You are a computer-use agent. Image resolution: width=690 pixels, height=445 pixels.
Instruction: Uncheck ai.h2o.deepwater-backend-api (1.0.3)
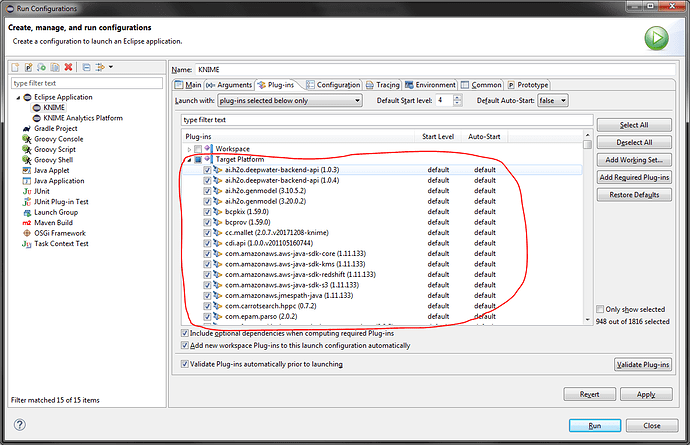point(207,170)
